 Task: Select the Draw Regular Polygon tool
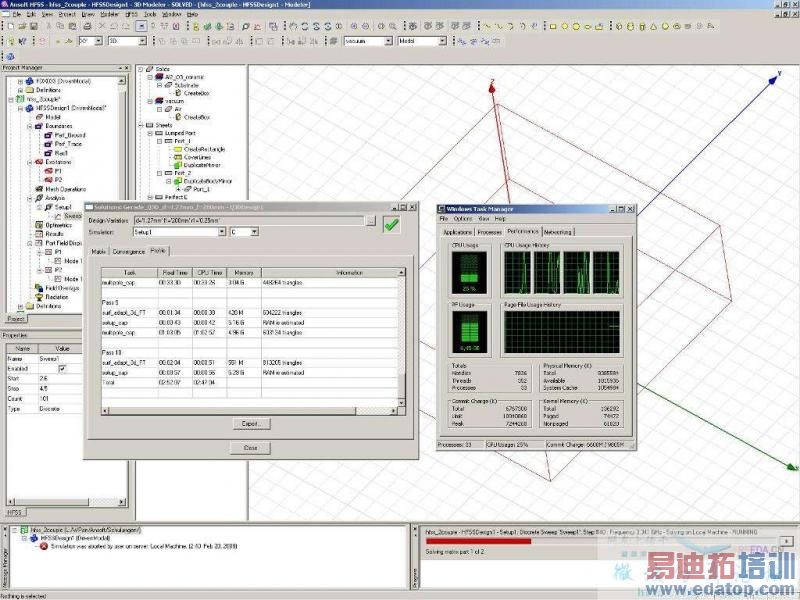(x=576, y=26)
